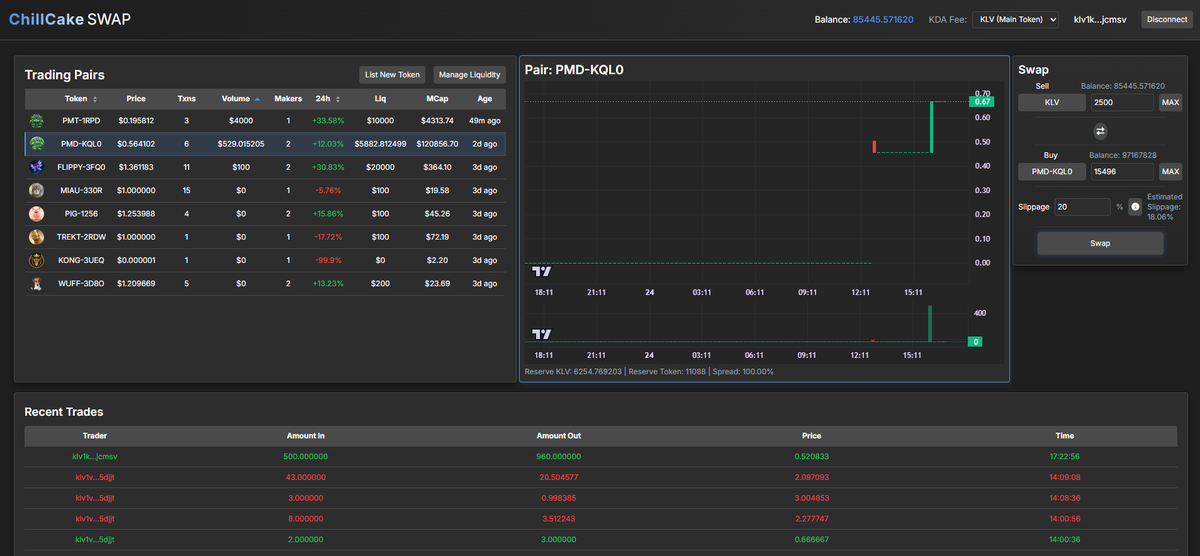Click the WUFF-3D8O dog token icon

(36, 284)
